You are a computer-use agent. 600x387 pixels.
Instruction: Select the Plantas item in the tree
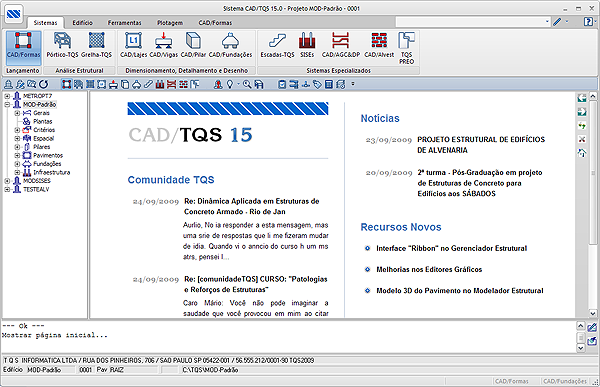tap(42, 121)
